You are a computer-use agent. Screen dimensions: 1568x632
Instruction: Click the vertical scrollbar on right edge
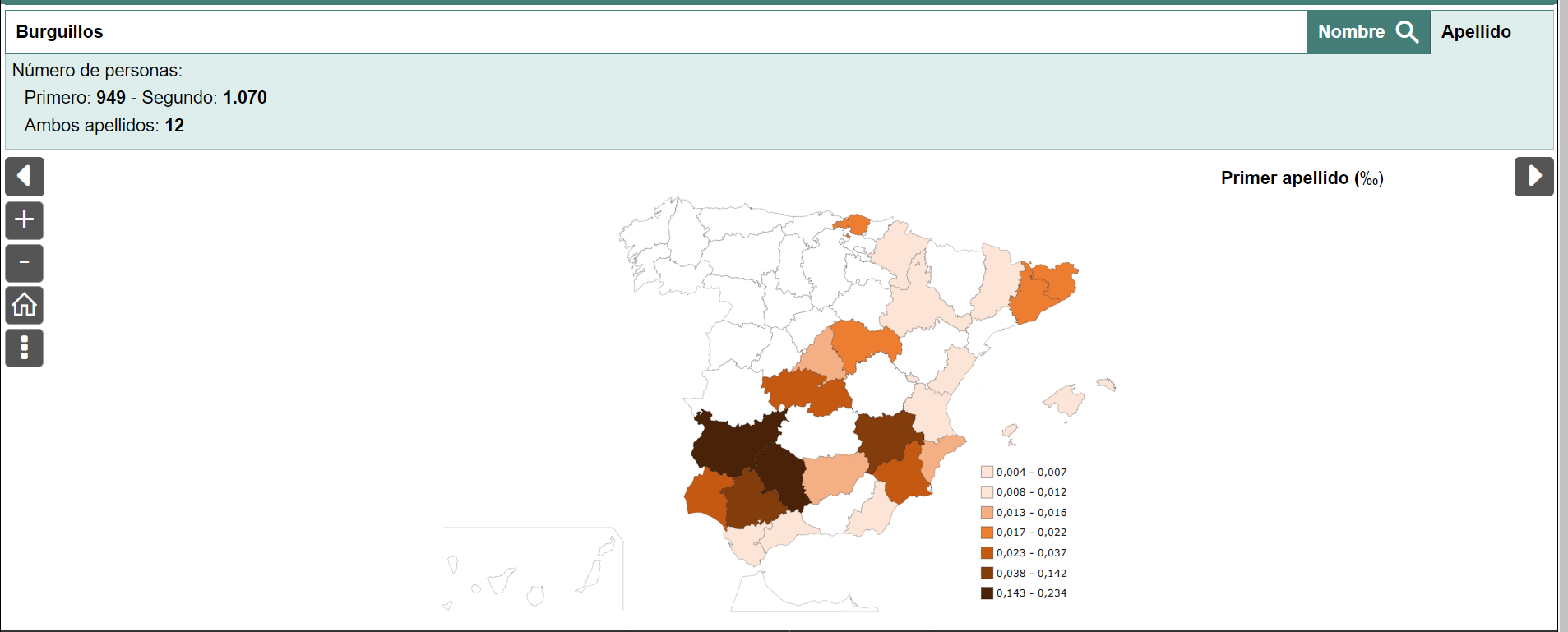1562,316
